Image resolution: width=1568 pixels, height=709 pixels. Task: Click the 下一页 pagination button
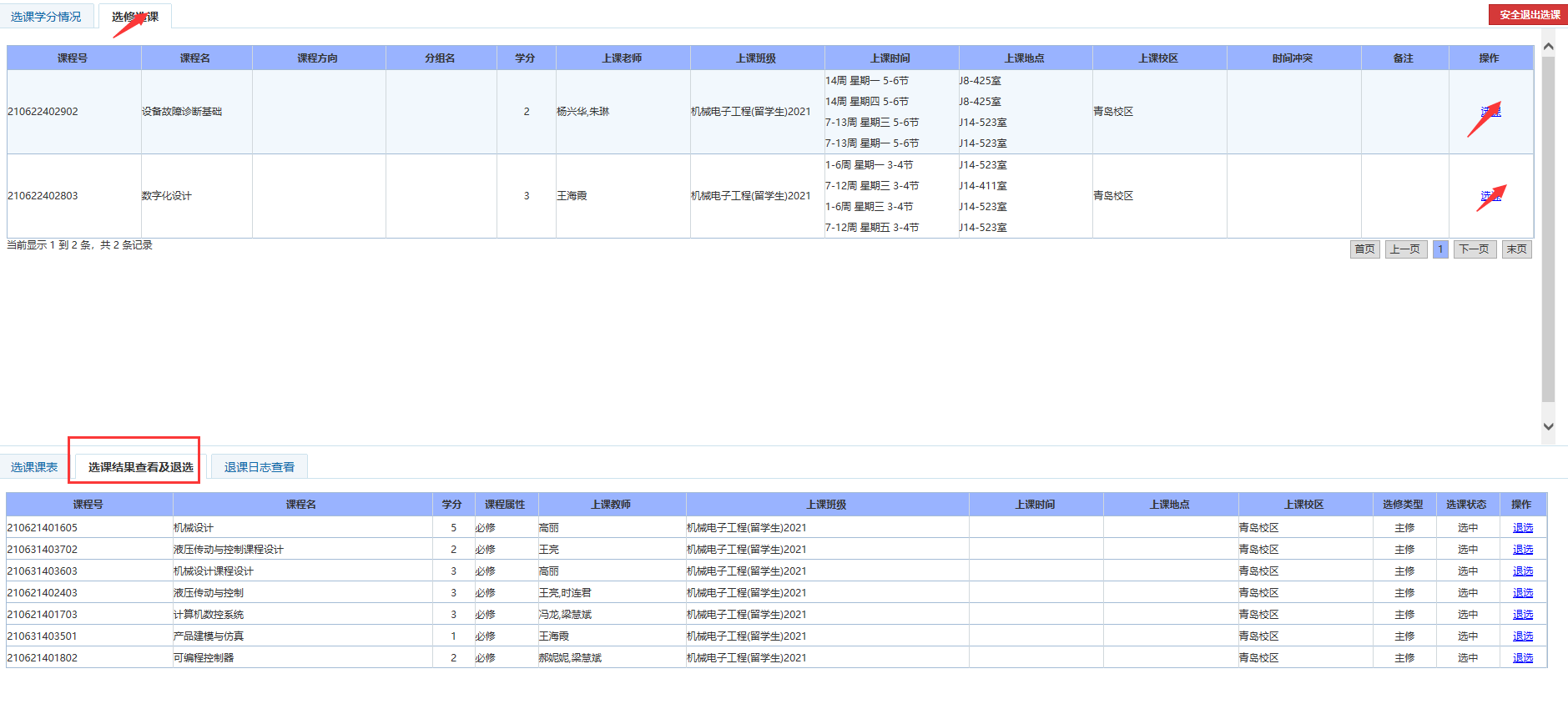pos(1474,249)
